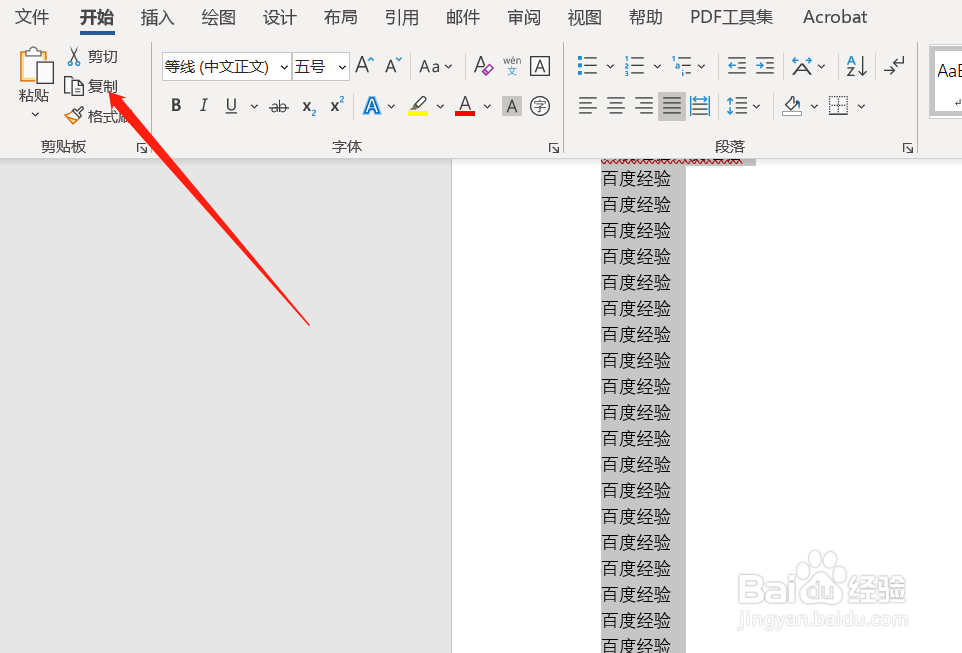Open the font name dropdown
The width and height of the screenshot is (962, 653).
[x=285, y=66]
